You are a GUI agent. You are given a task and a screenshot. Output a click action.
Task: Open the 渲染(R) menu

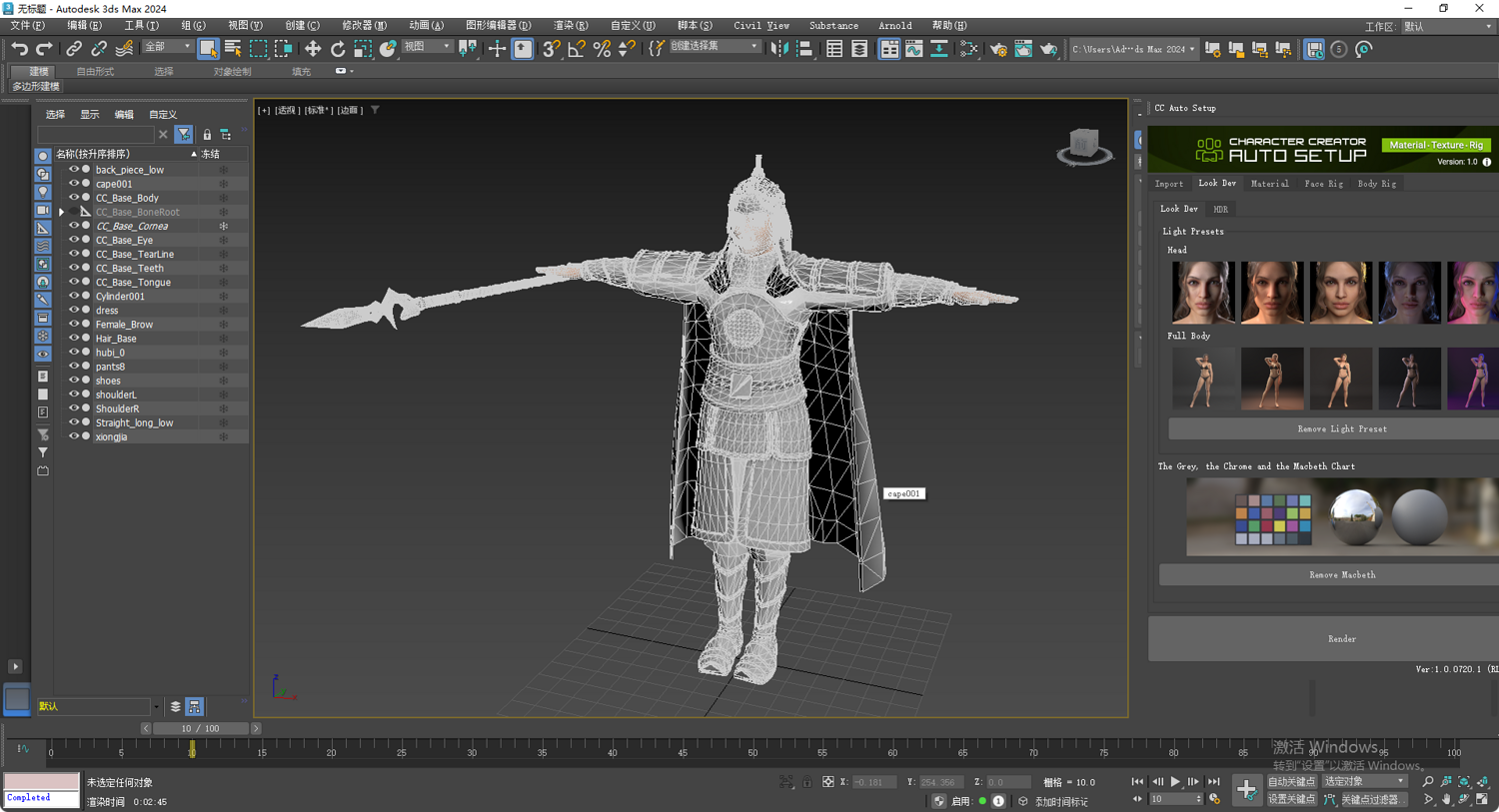click(x=571, y=26)
